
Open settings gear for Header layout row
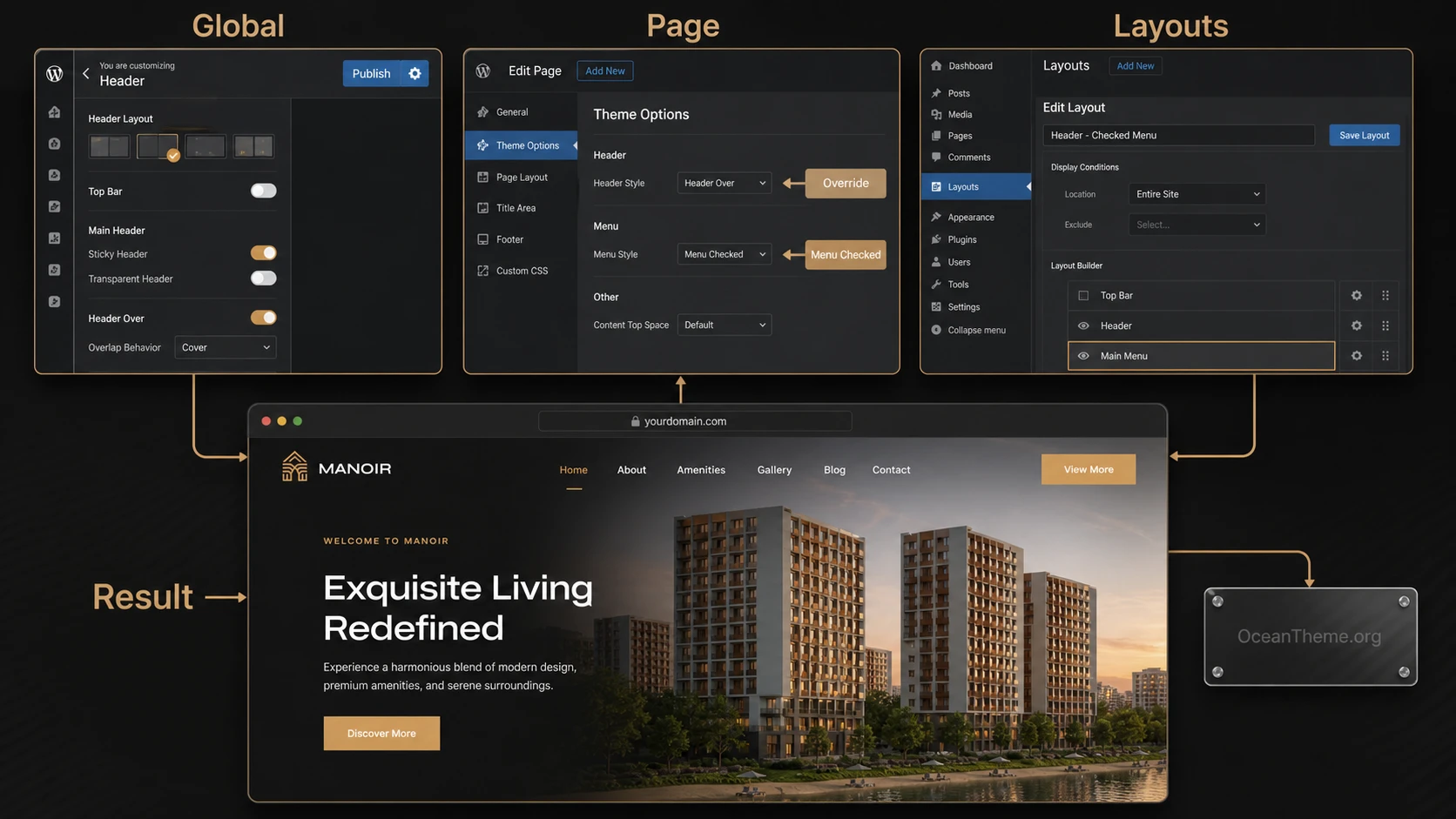[x=1357, y=326]
